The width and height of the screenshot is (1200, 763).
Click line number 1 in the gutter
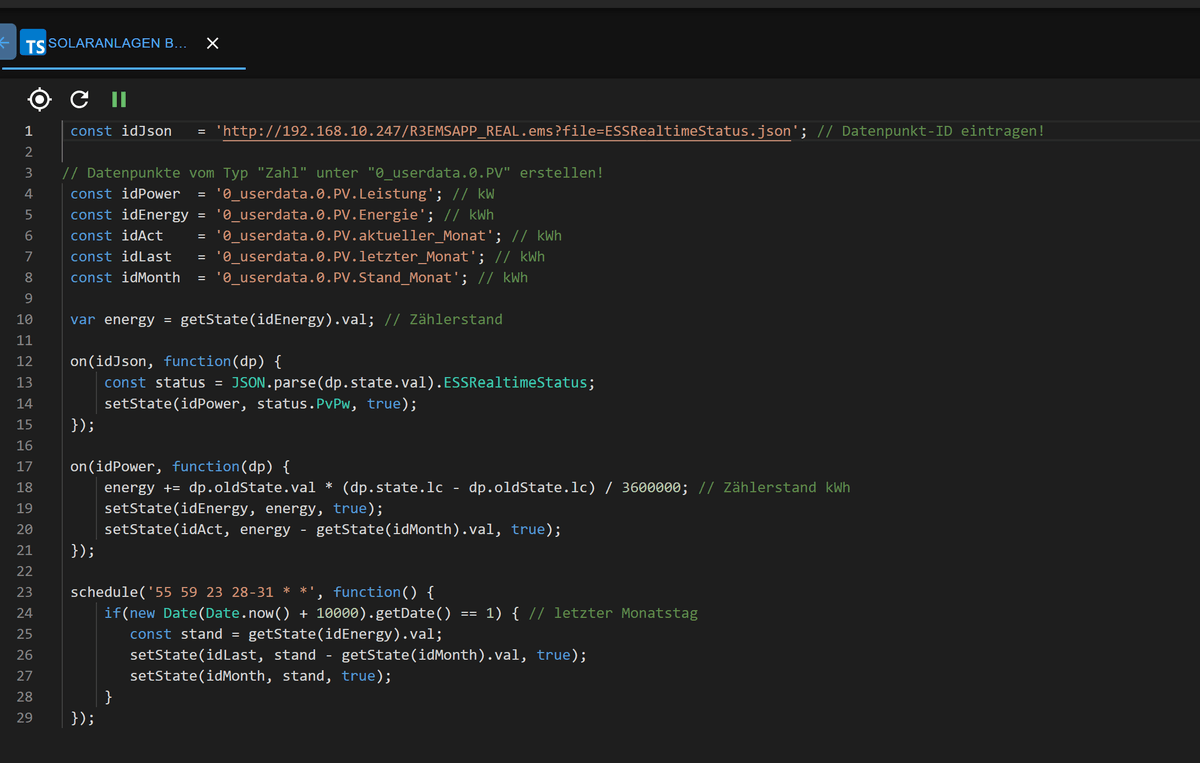[28, 131]
